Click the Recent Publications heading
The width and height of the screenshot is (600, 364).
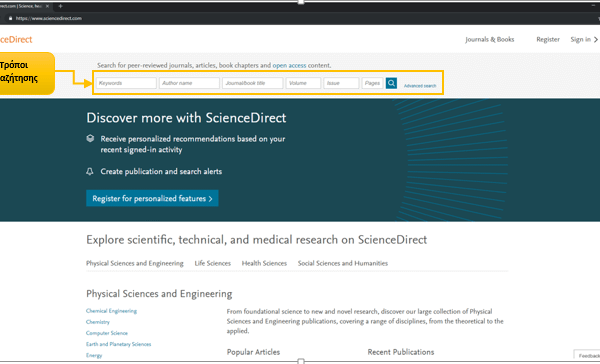401,352
